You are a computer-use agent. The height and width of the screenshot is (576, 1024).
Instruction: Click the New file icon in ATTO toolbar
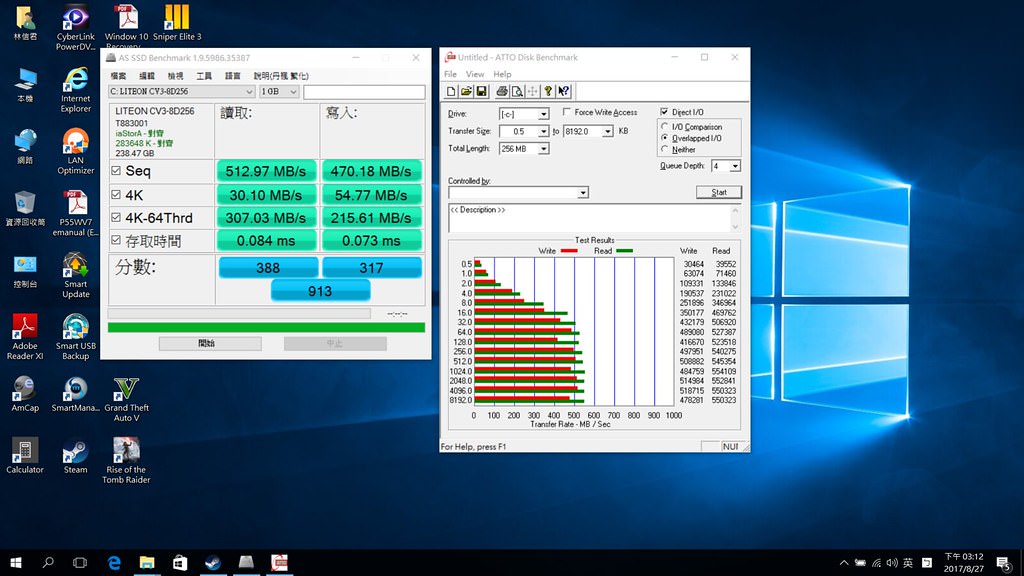451,91
